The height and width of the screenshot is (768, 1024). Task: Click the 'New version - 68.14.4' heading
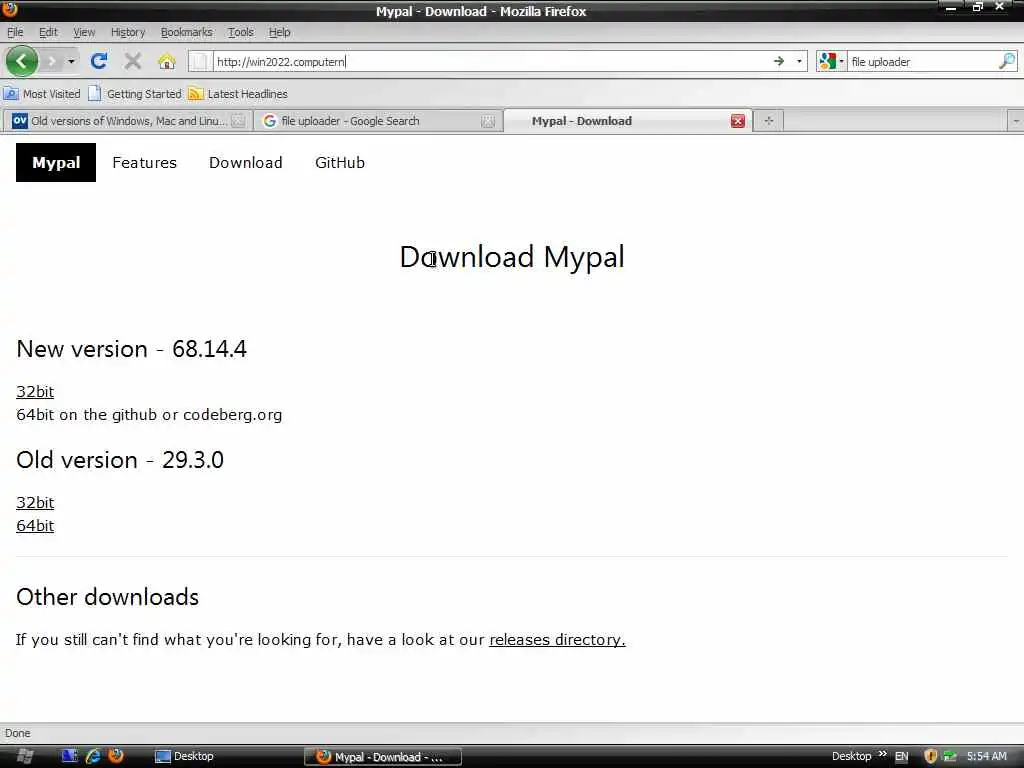[131, 349]
